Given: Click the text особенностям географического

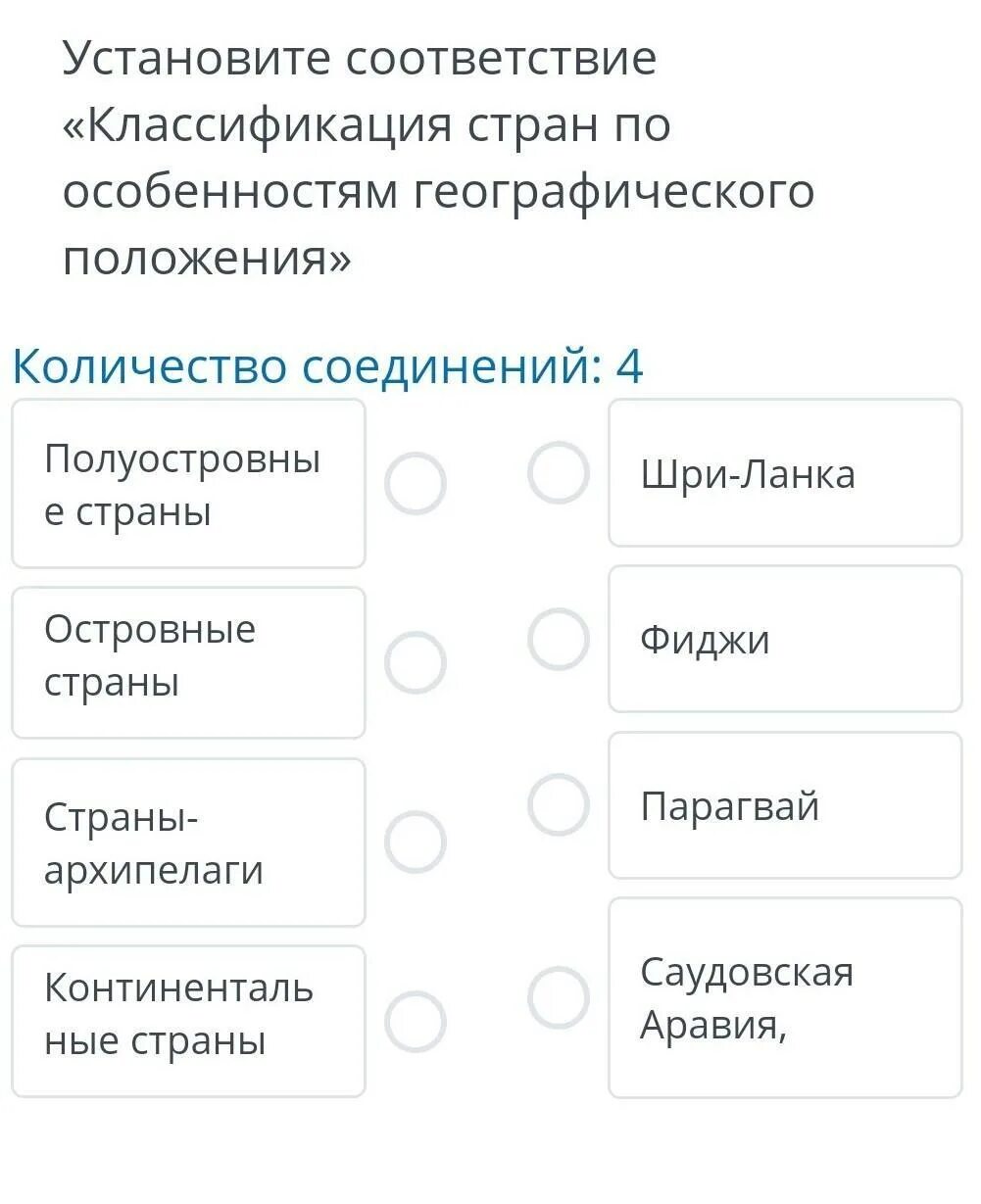Looking at the screenshot, I should 438,192.
